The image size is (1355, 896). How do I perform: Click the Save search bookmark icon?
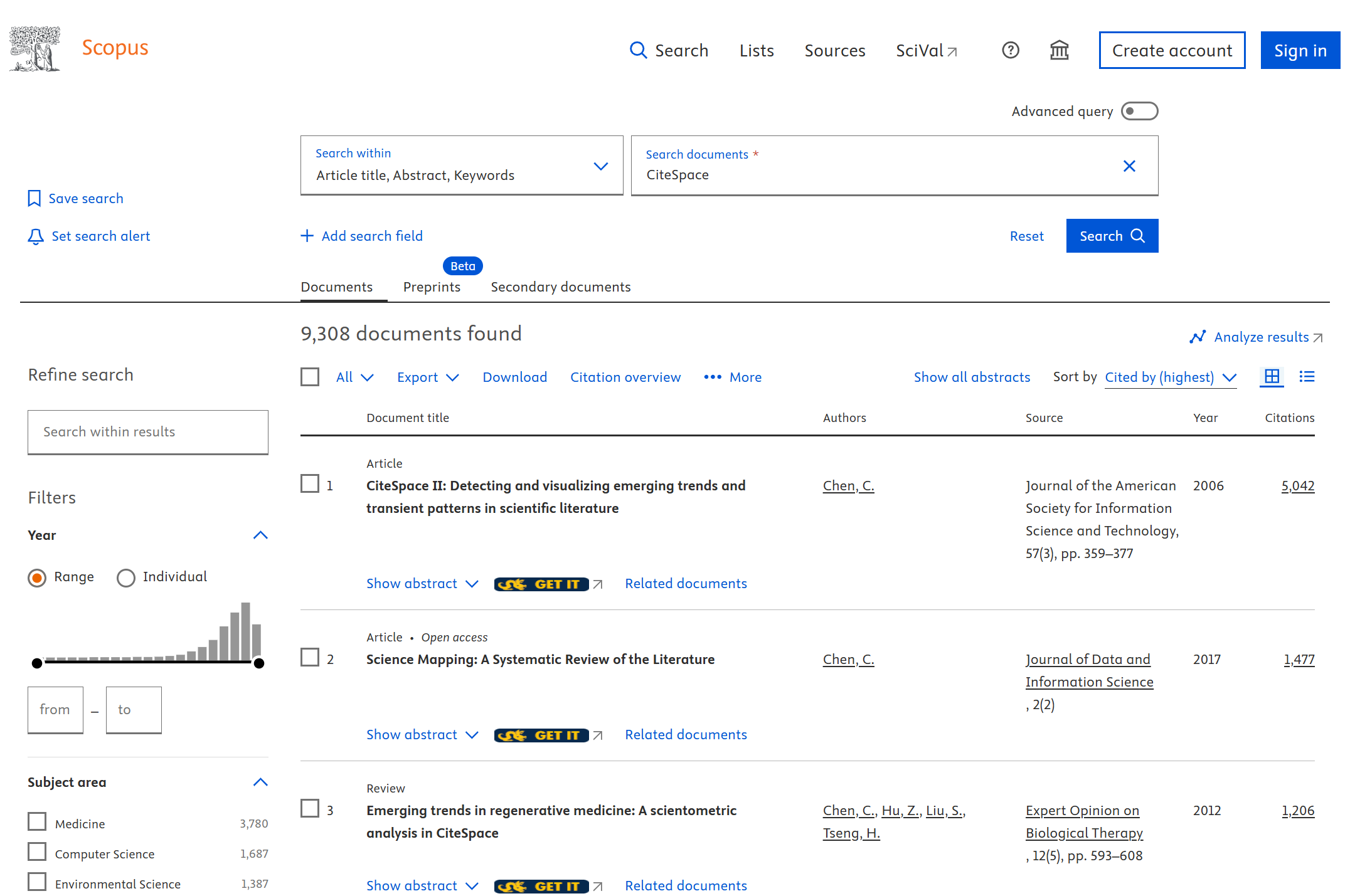click(35, 199)
